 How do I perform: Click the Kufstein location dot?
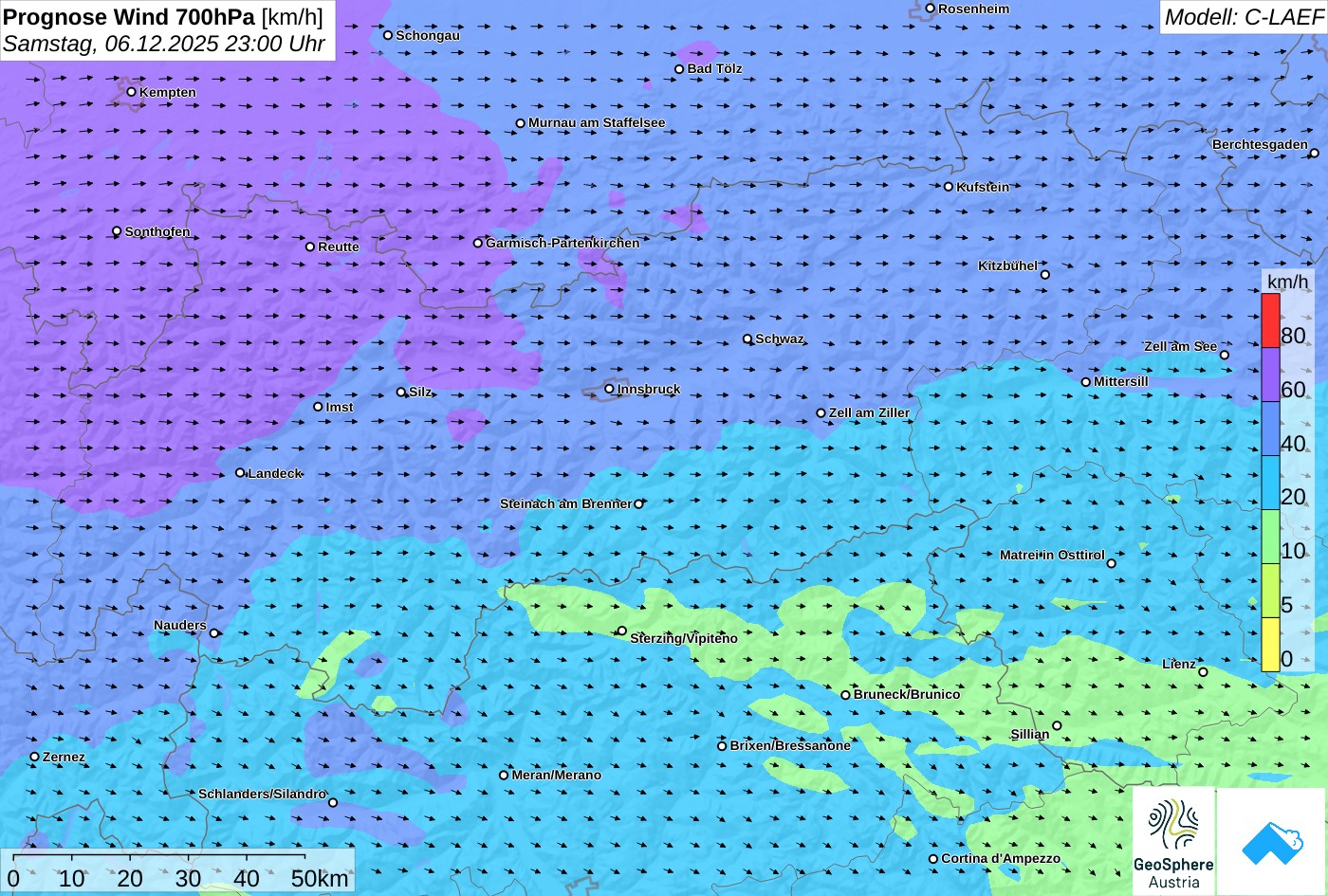click(948, 187)
